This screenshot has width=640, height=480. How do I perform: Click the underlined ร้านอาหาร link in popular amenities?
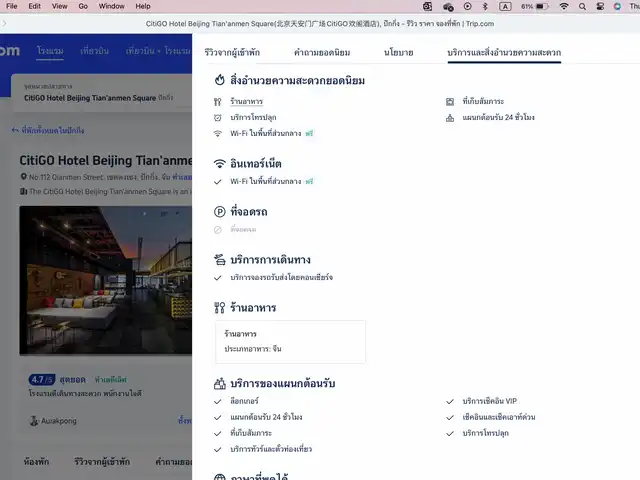tap(246, 102)
